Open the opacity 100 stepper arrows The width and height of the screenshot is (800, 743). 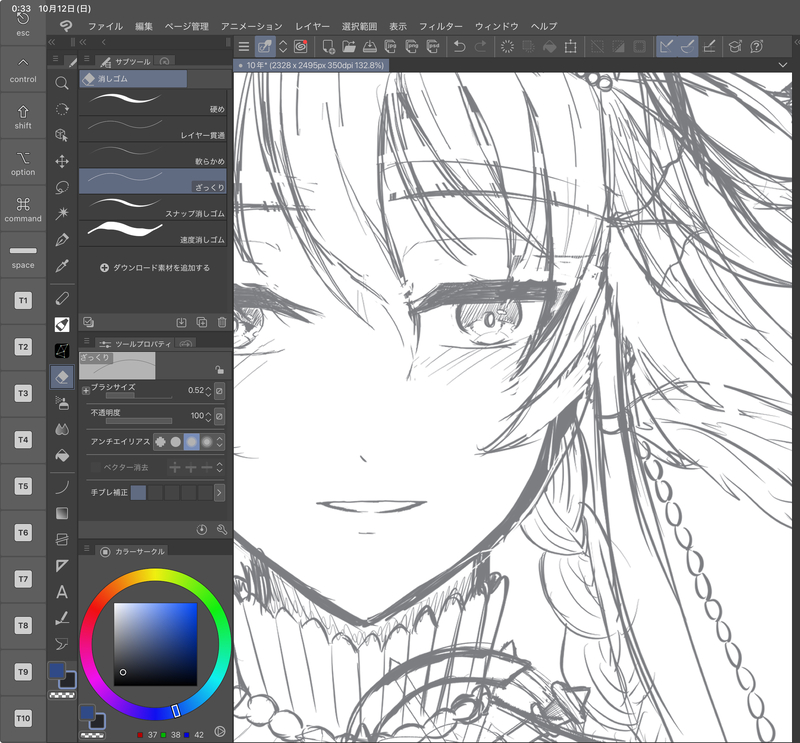pyautogui.click(x=208, y=416)
